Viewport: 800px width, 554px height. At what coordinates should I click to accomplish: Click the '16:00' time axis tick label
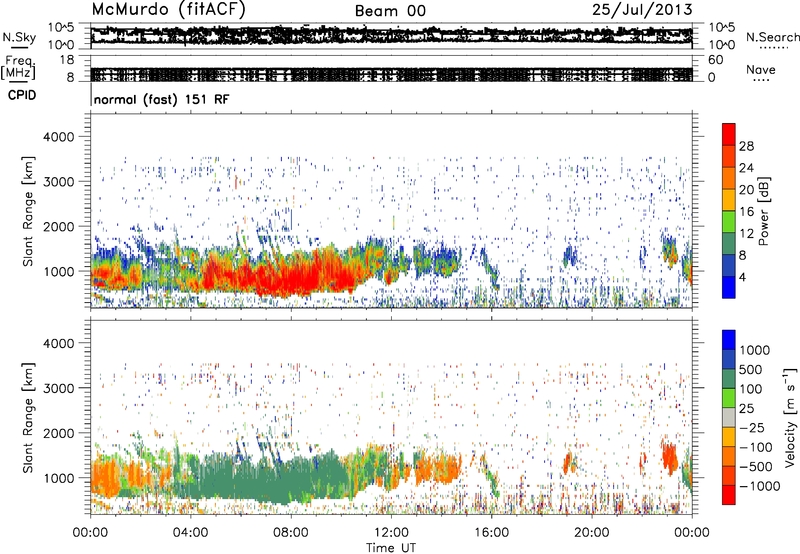click(491, 533)
